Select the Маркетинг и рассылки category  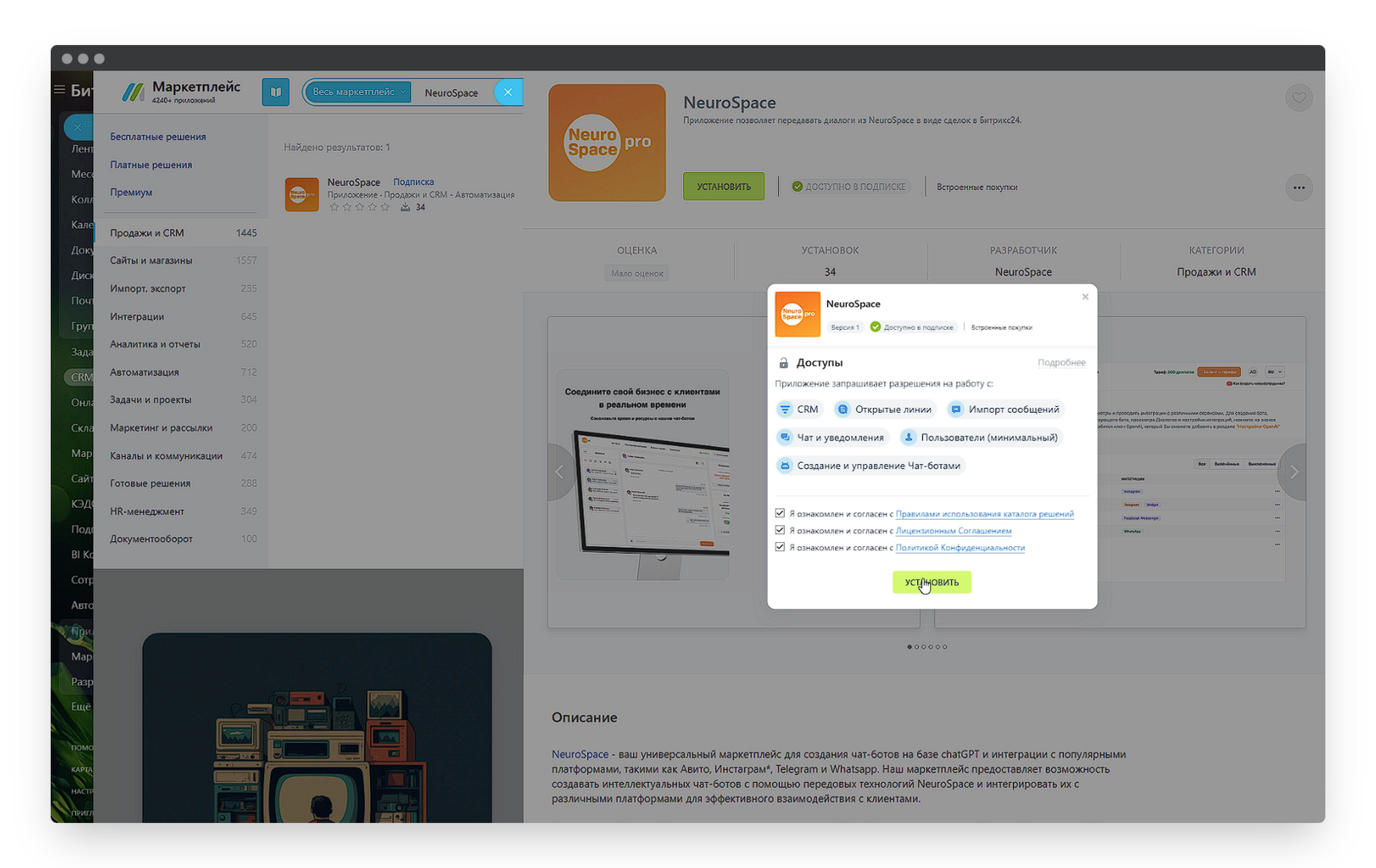(181, 427)
